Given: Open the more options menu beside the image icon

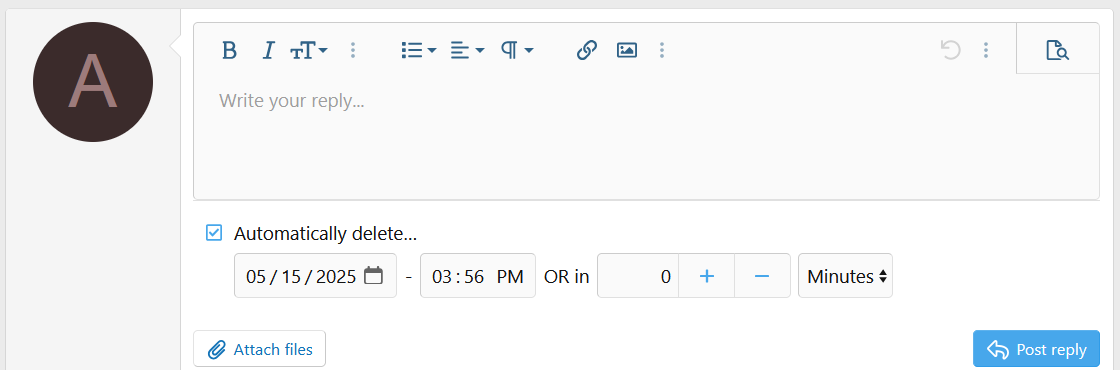Looking at the screenshot, I should coord(662,50).
